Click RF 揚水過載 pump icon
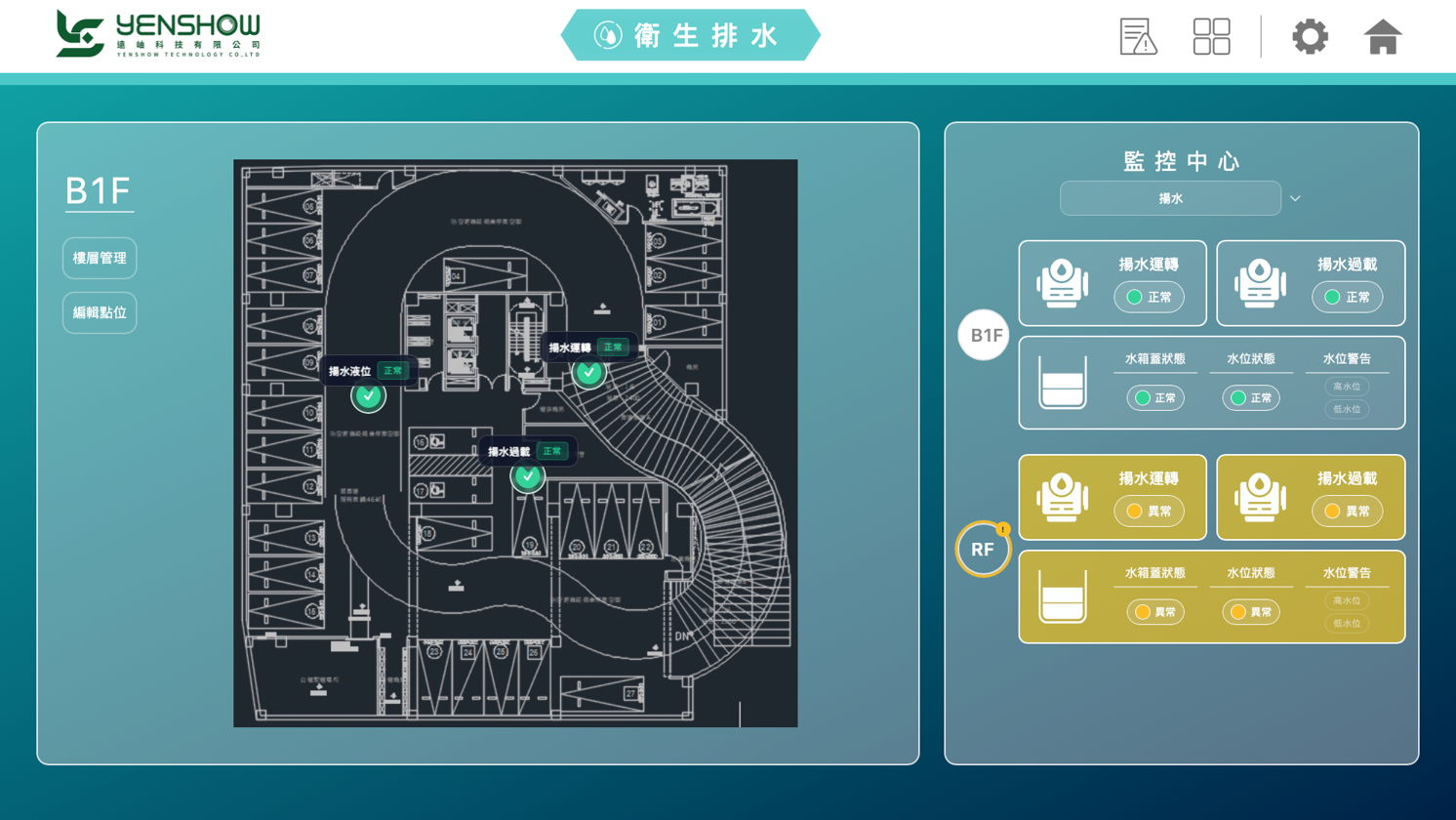This screenshot has width=1456, height=820. coord(1260,497)
